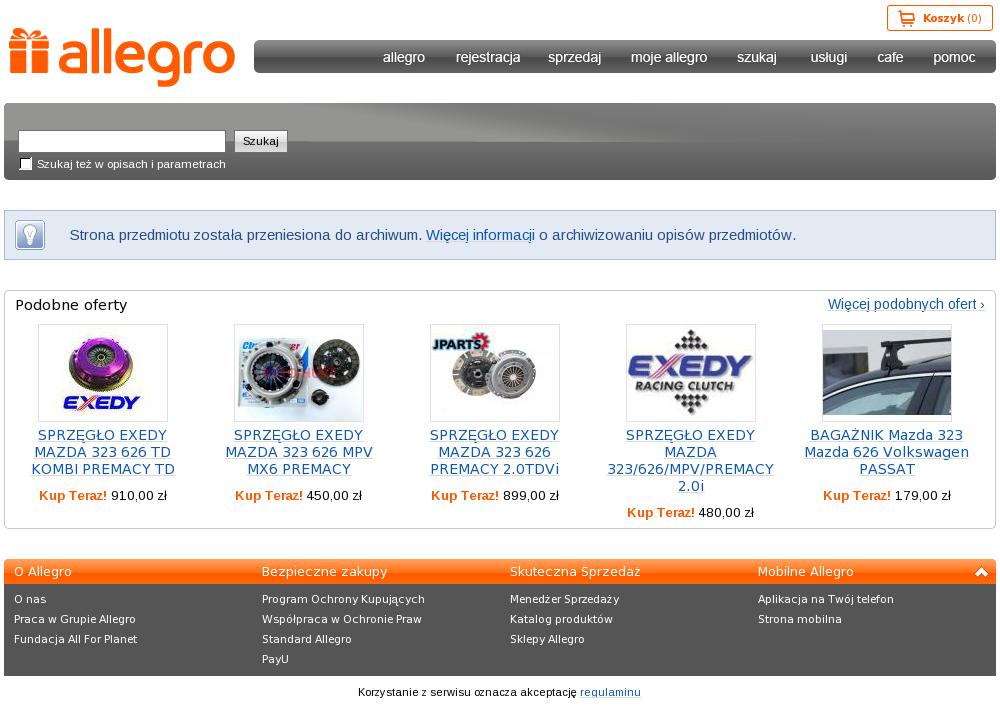The height and width of the screenshot is (712, 1000).
Task: Click the lightbulb info icon
Action: (x=30, y=235)
